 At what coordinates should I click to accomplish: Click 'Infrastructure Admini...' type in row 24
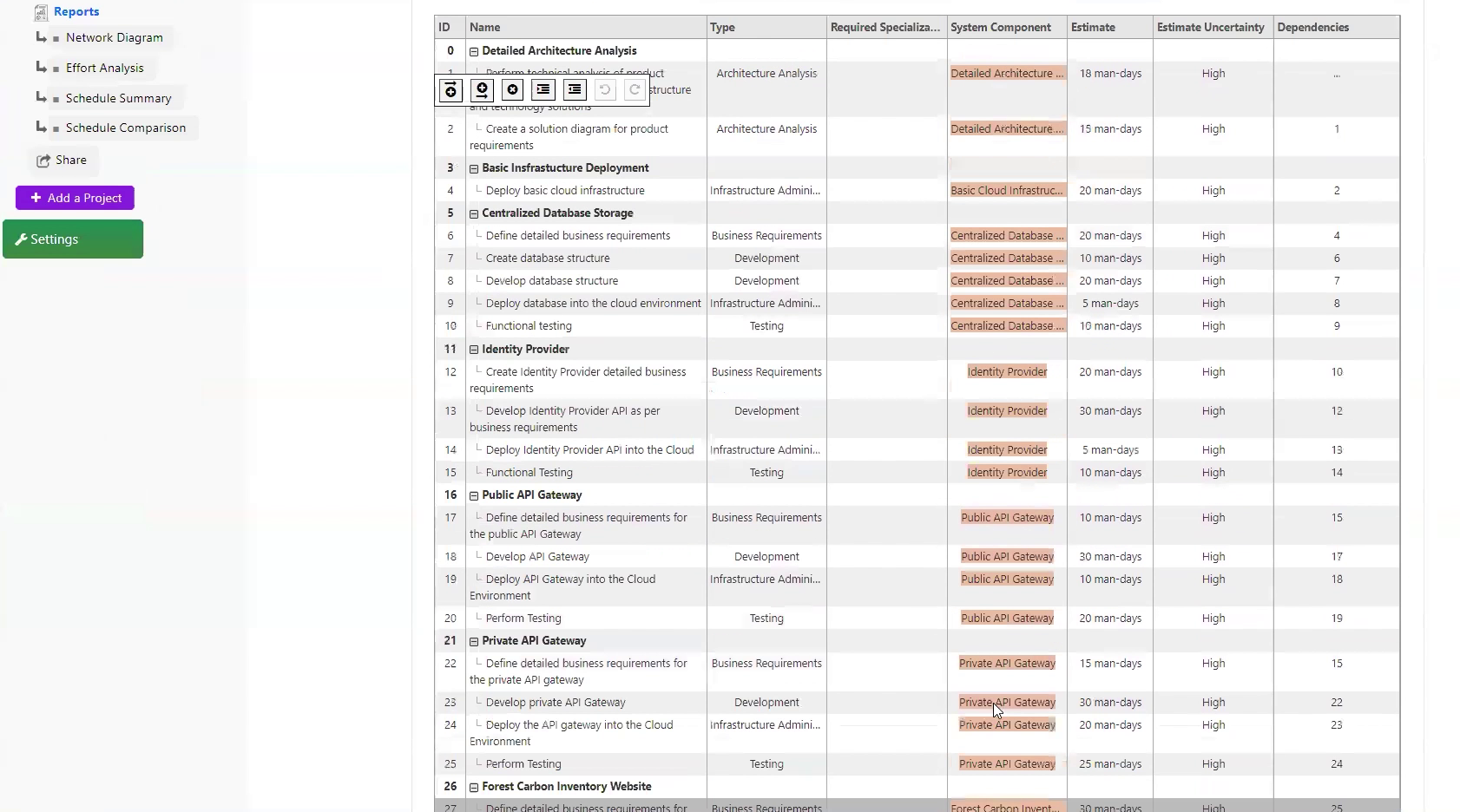[x=765, y=725]
